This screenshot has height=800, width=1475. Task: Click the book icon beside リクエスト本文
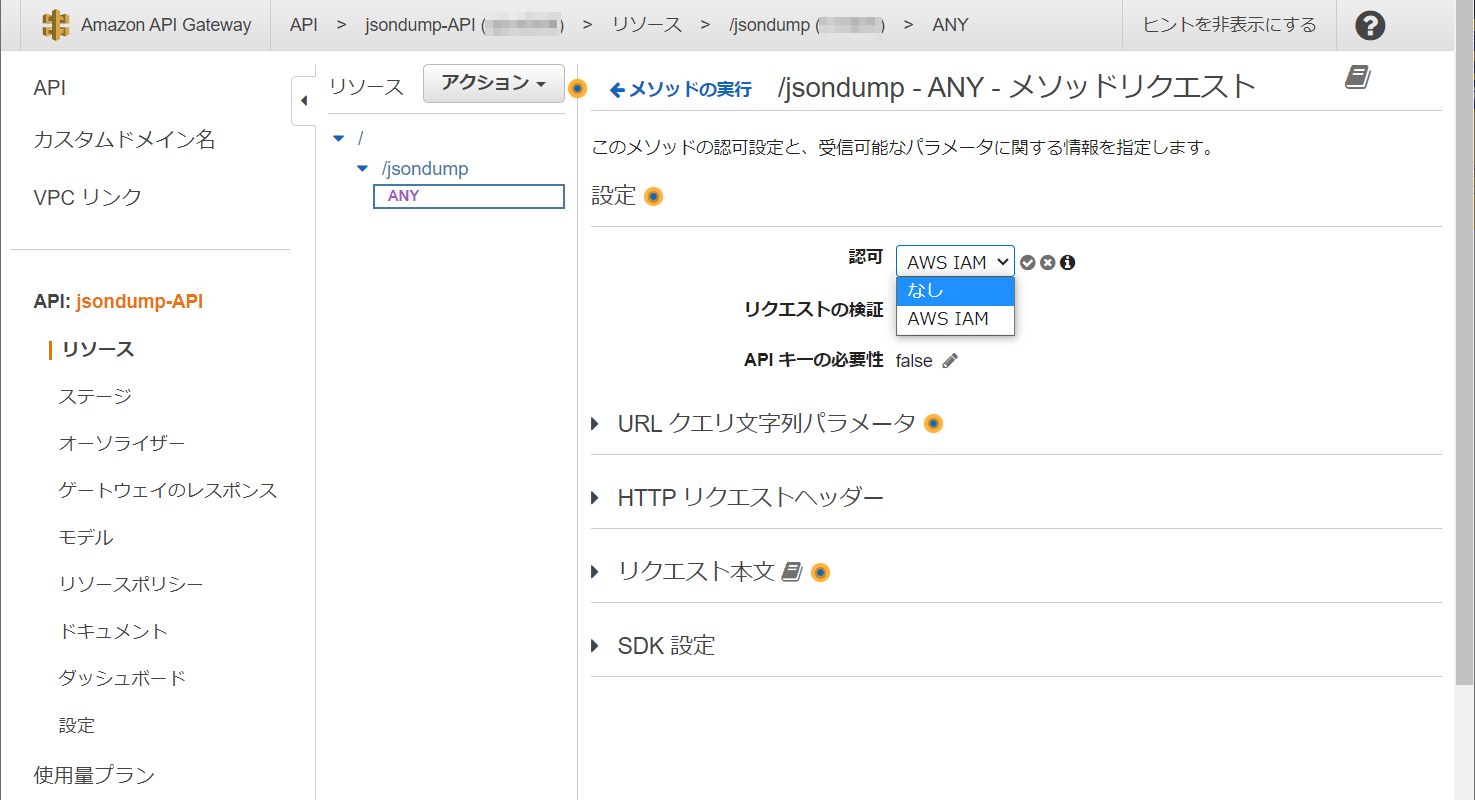coord(791,572)
